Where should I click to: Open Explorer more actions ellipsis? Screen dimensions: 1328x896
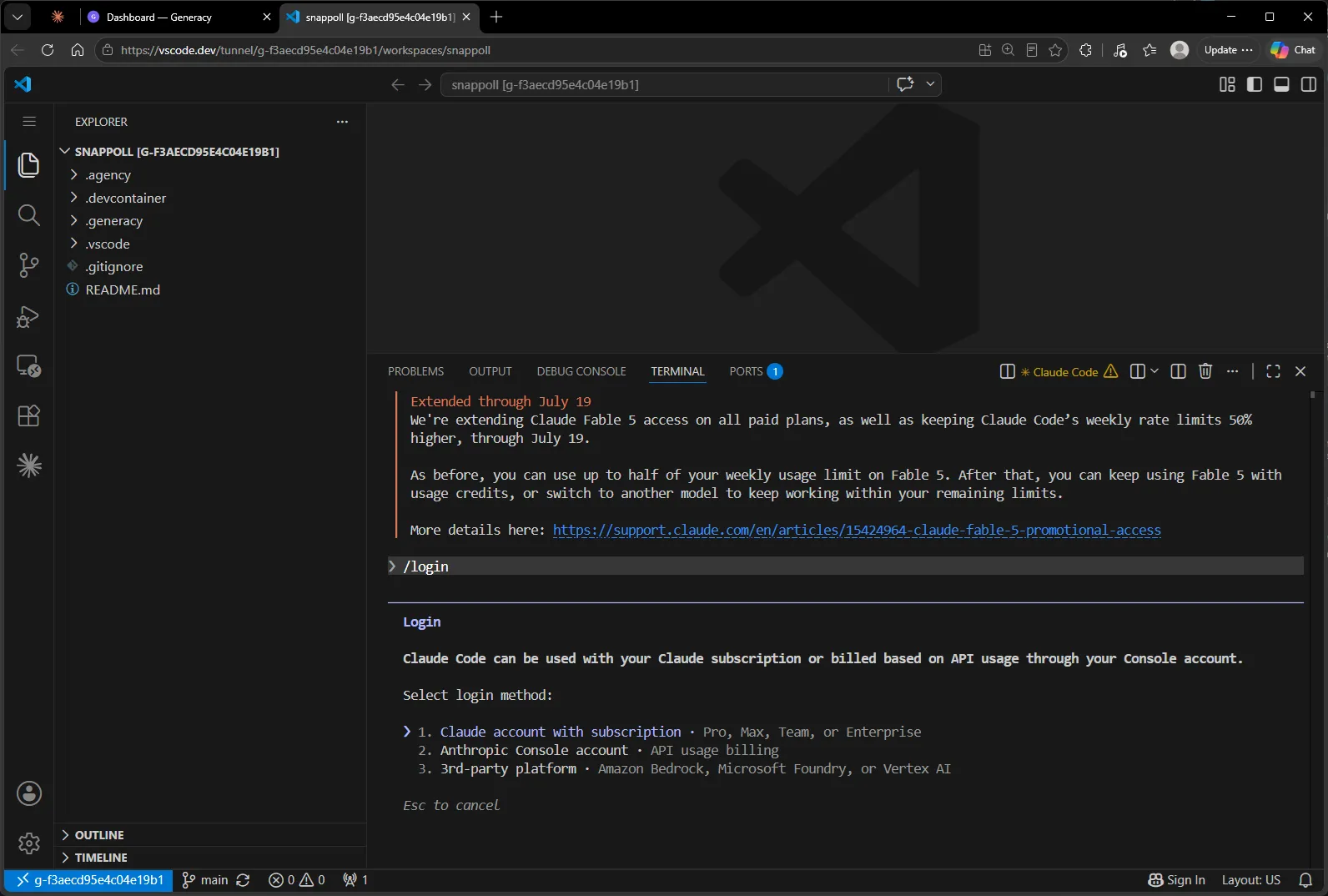[342, 122]
